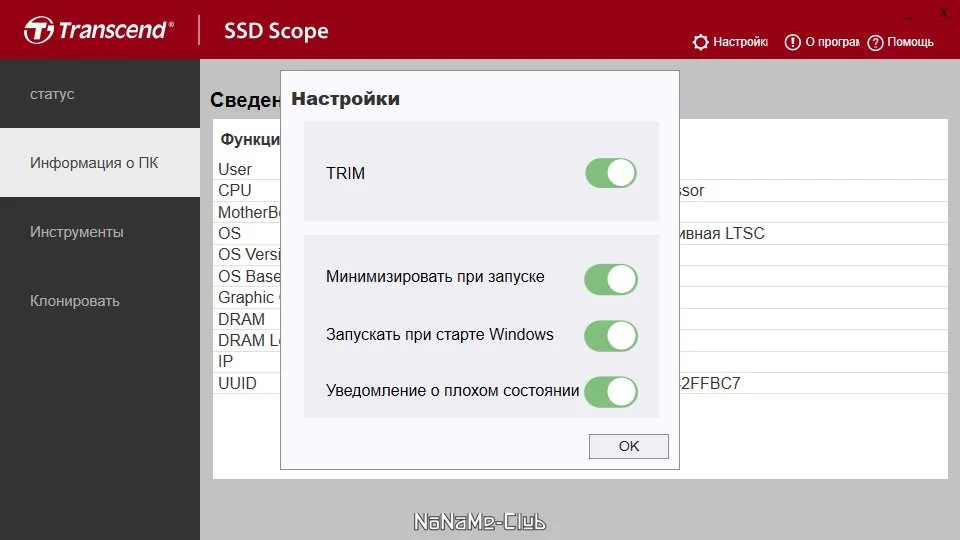
Task: Click the О программе exclamation icon
Action: pyautogui.click(x=792, y=42)
